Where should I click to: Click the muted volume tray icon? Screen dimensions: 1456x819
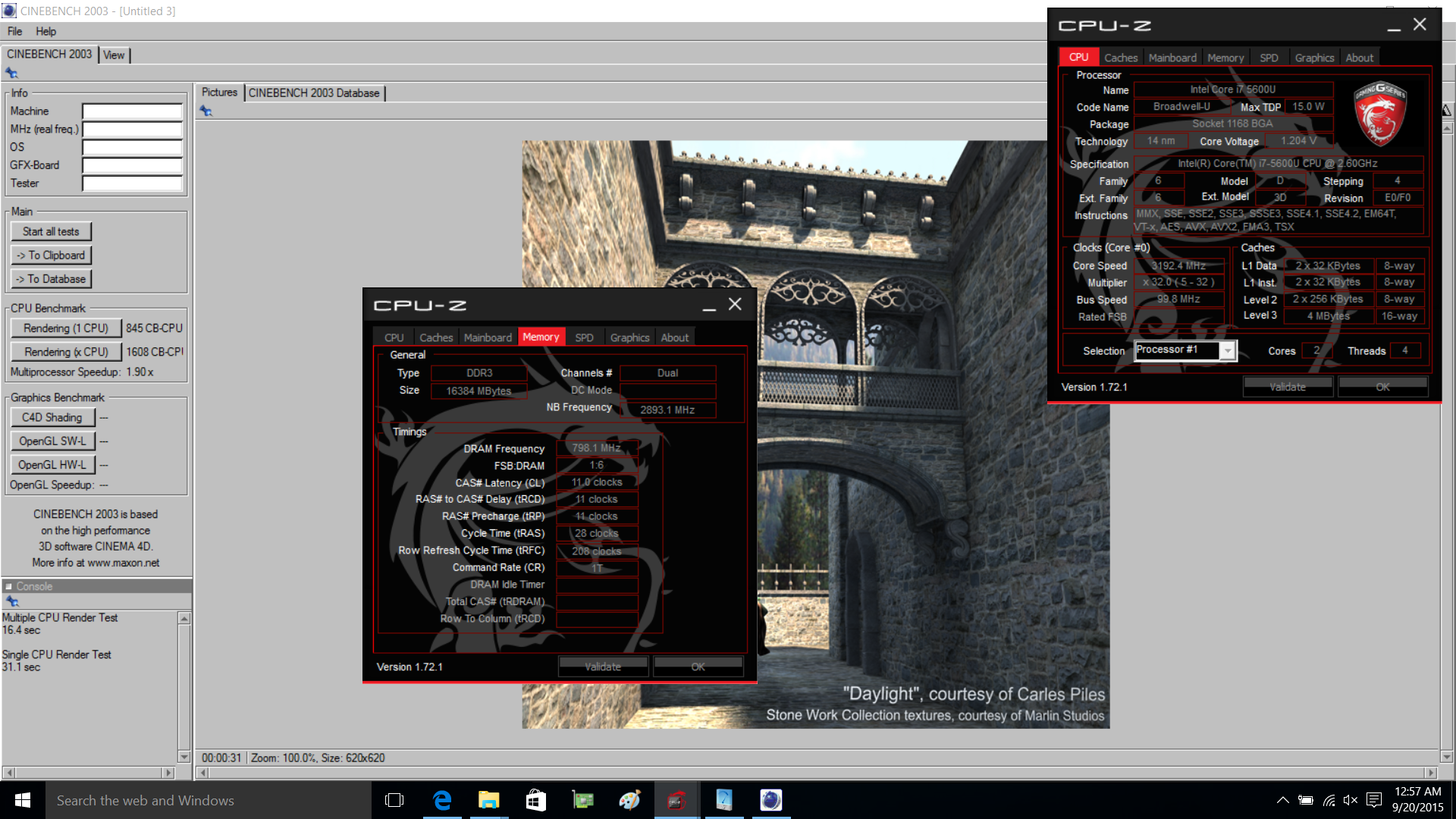1351,800
